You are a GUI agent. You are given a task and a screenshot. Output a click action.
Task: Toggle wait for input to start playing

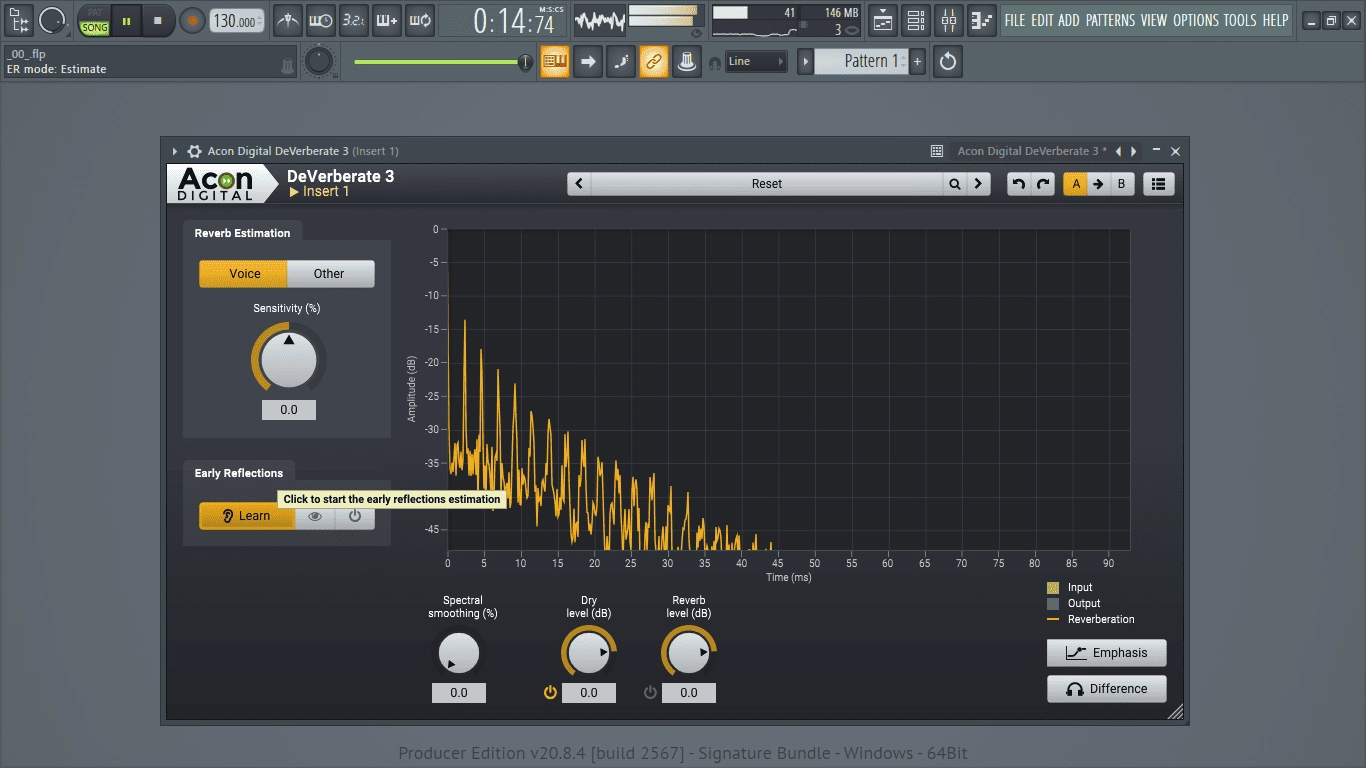(320, 19)
